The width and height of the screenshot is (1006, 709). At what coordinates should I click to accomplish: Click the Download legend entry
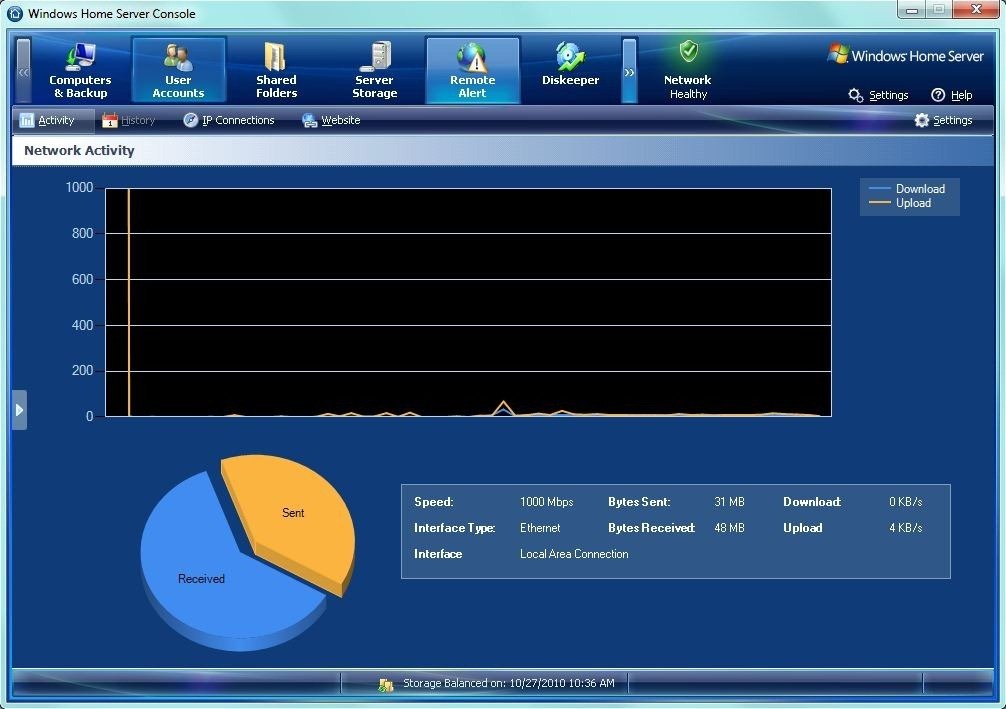coord(907,189)
